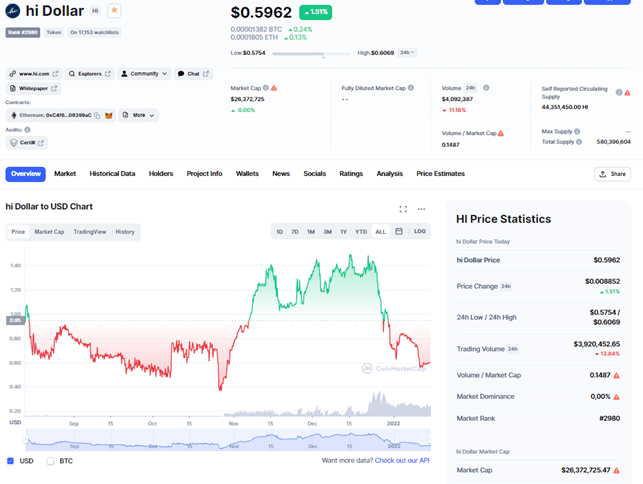Open the CertiK audit link
The height and width of the screenshot is (484, 643).
[27, 143]
